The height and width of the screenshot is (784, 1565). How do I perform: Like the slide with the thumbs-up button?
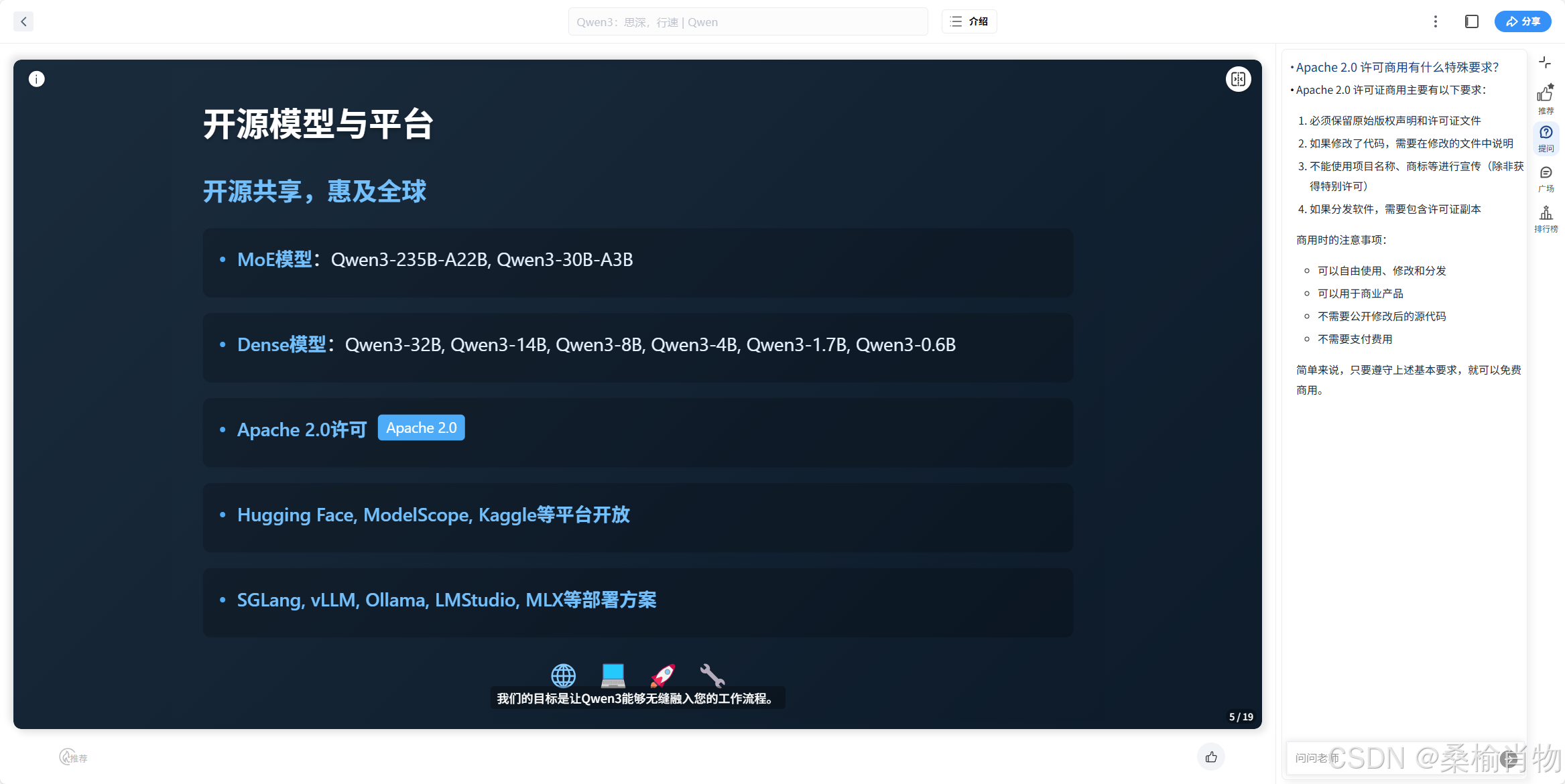point(1211,757)
